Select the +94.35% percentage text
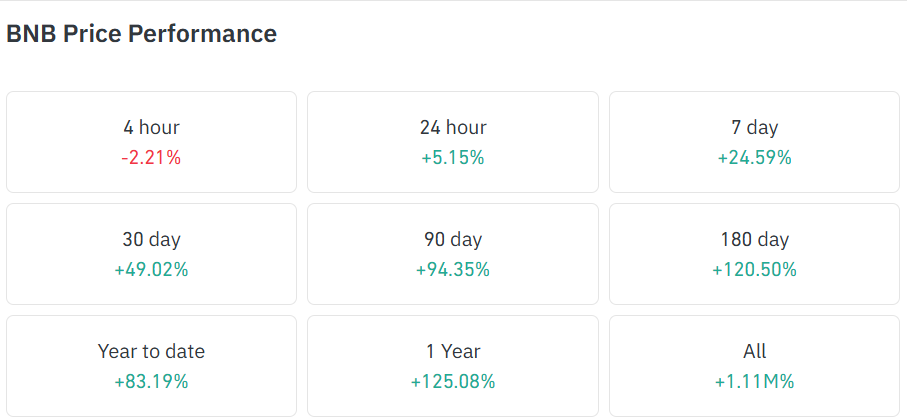 [x=453, y=270]
